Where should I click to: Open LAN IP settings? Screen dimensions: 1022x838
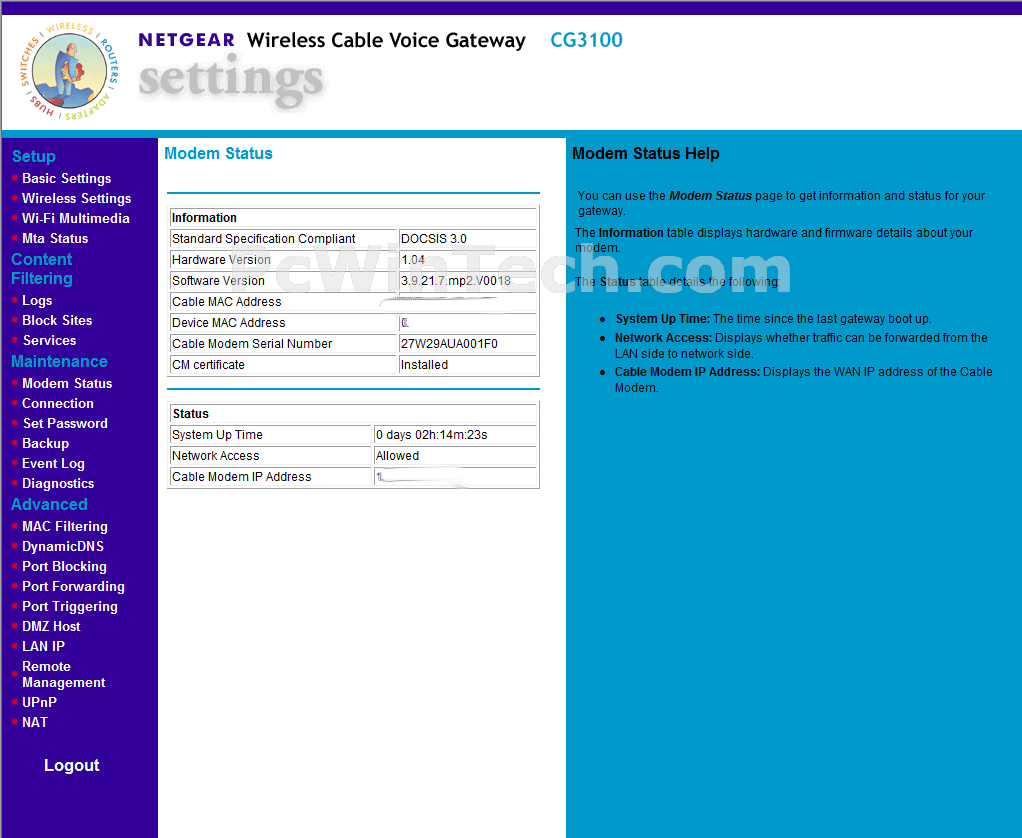pos(43,646)
